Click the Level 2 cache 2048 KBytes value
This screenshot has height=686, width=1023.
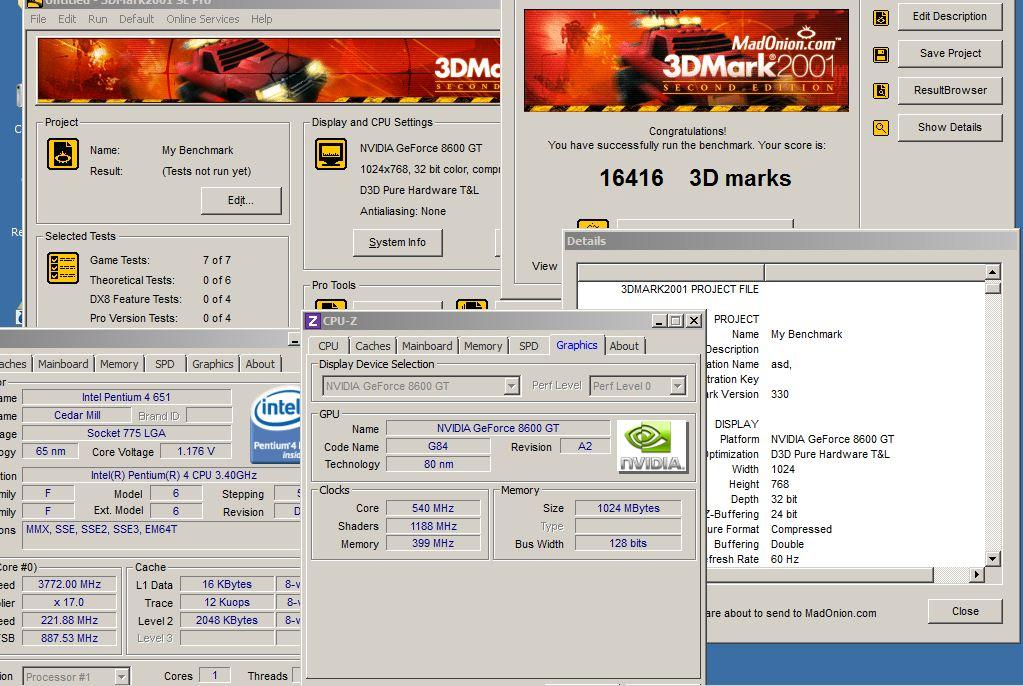coord(226,620)
